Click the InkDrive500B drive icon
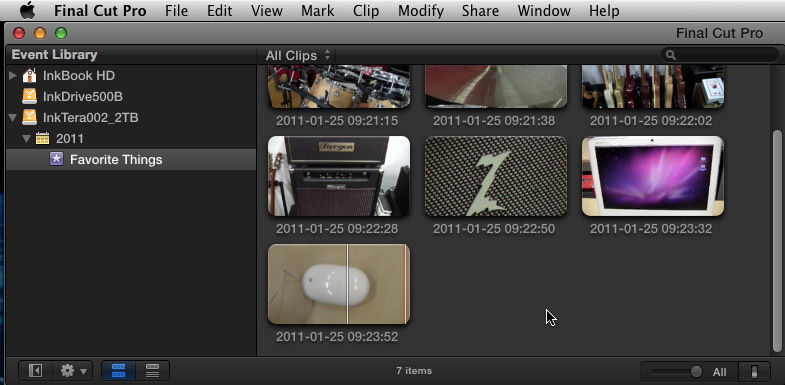Image resolution: width=785 pixels, height=385 pixels. (30, 96)
